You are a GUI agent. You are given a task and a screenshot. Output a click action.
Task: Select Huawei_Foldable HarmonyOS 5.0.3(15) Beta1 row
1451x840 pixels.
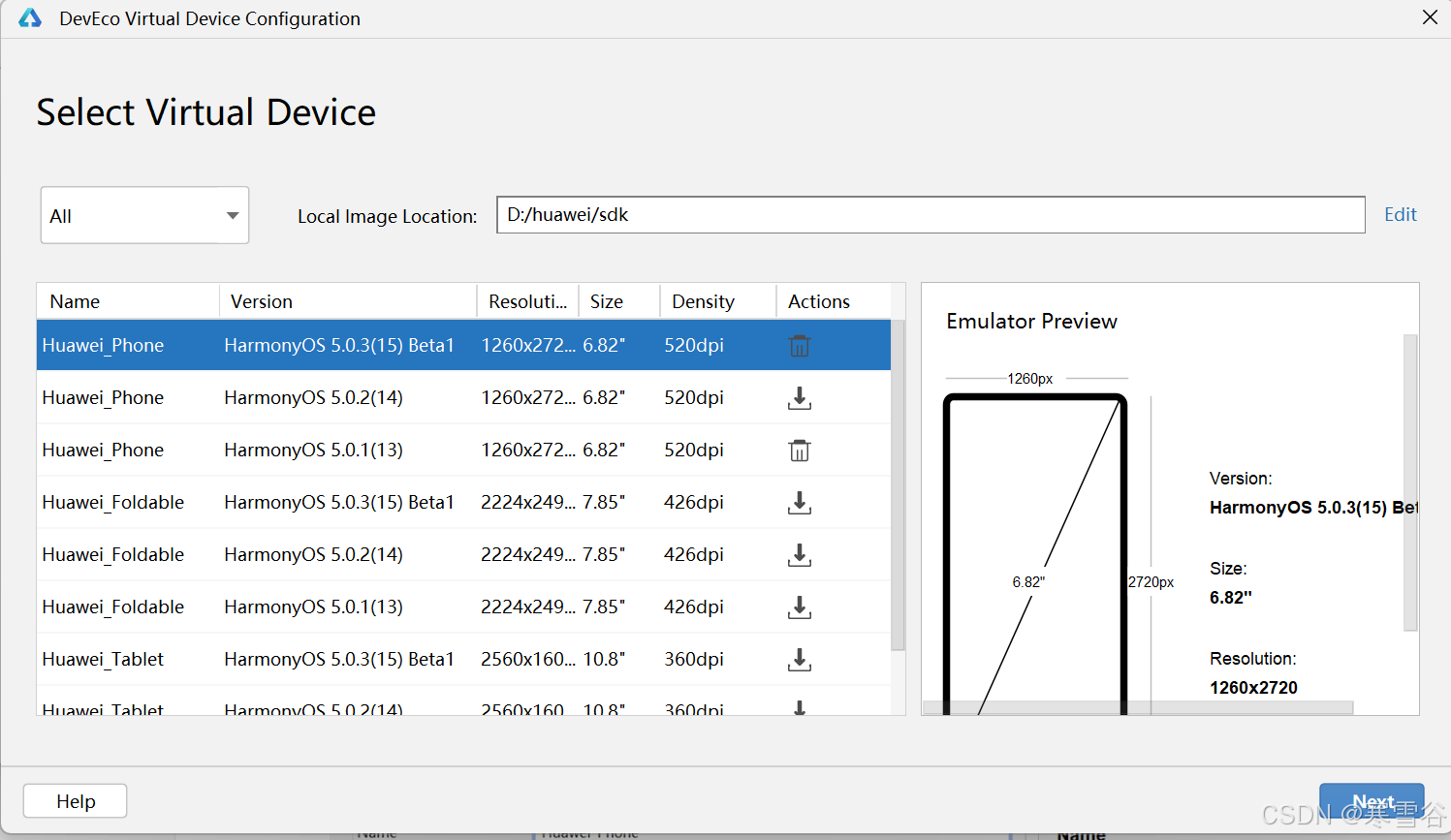[x=463, y=503]
